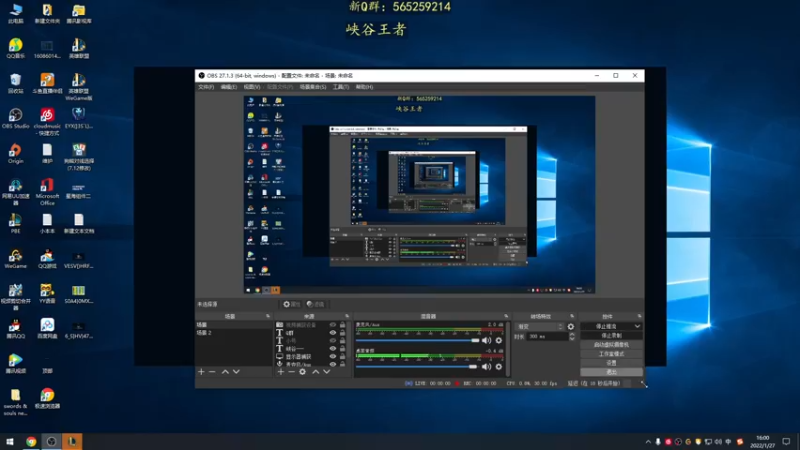Toggle visibility of Q群 text source
This screenshot has height=450, width=800.
[x=333, y=333]
